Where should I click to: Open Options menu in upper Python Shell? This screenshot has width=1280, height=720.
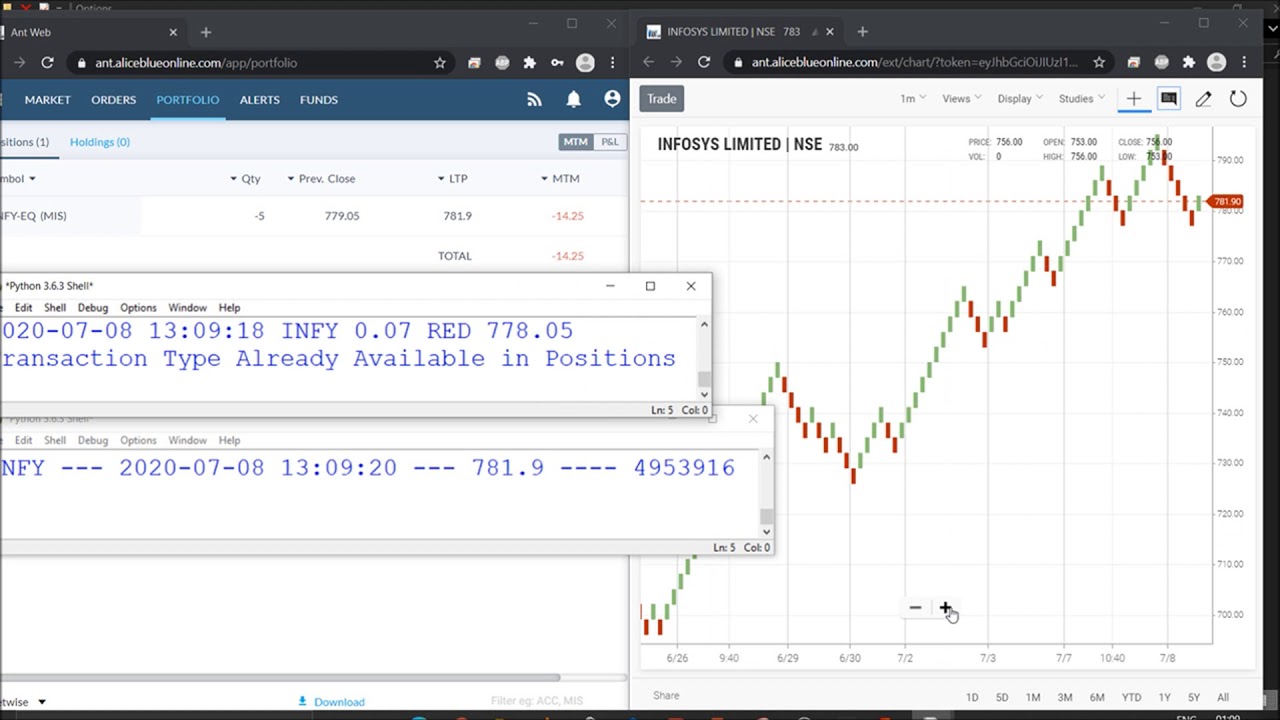[138, 307]
